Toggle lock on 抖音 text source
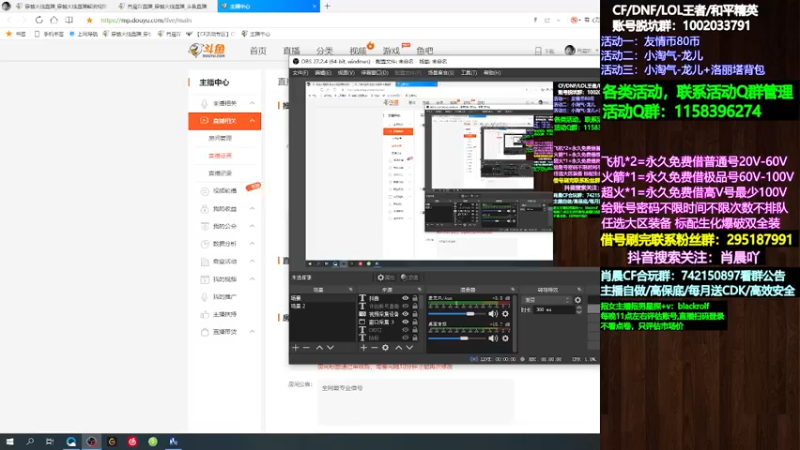The width and height of the screenshot is (800, 450). tap(415, 298)
